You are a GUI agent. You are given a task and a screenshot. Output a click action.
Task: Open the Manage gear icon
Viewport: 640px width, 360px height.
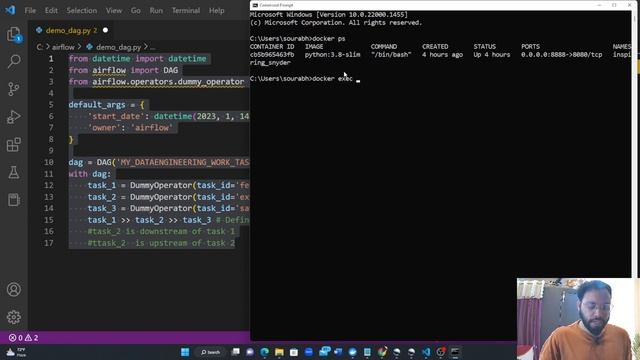14,317
